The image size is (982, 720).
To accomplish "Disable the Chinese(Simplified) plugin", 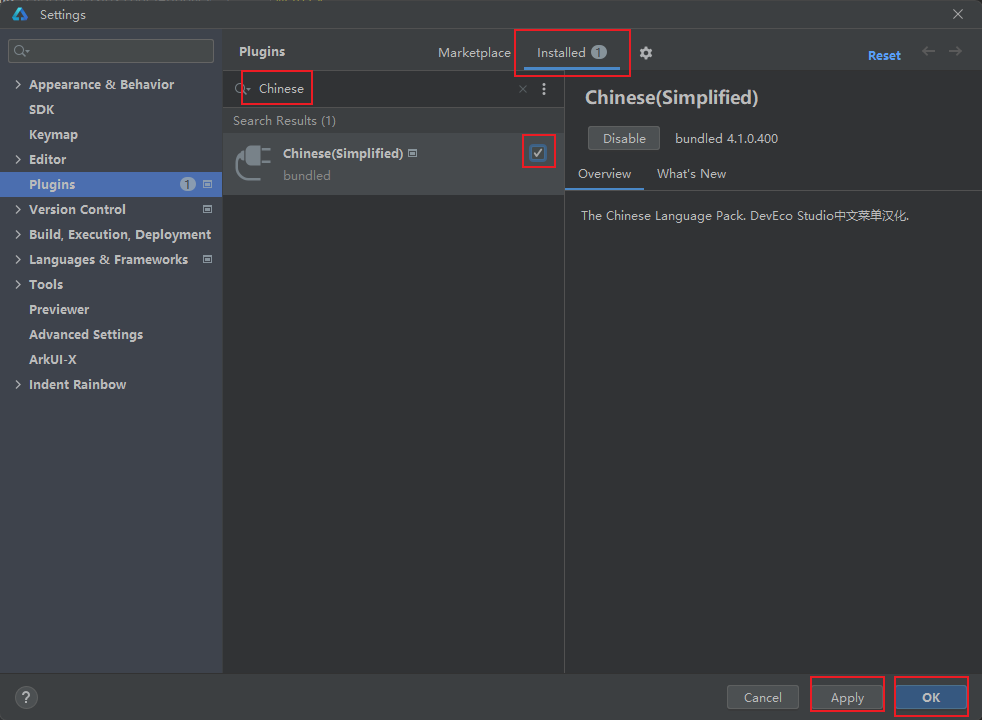I will pyautogui.click(x=624, y=138).
